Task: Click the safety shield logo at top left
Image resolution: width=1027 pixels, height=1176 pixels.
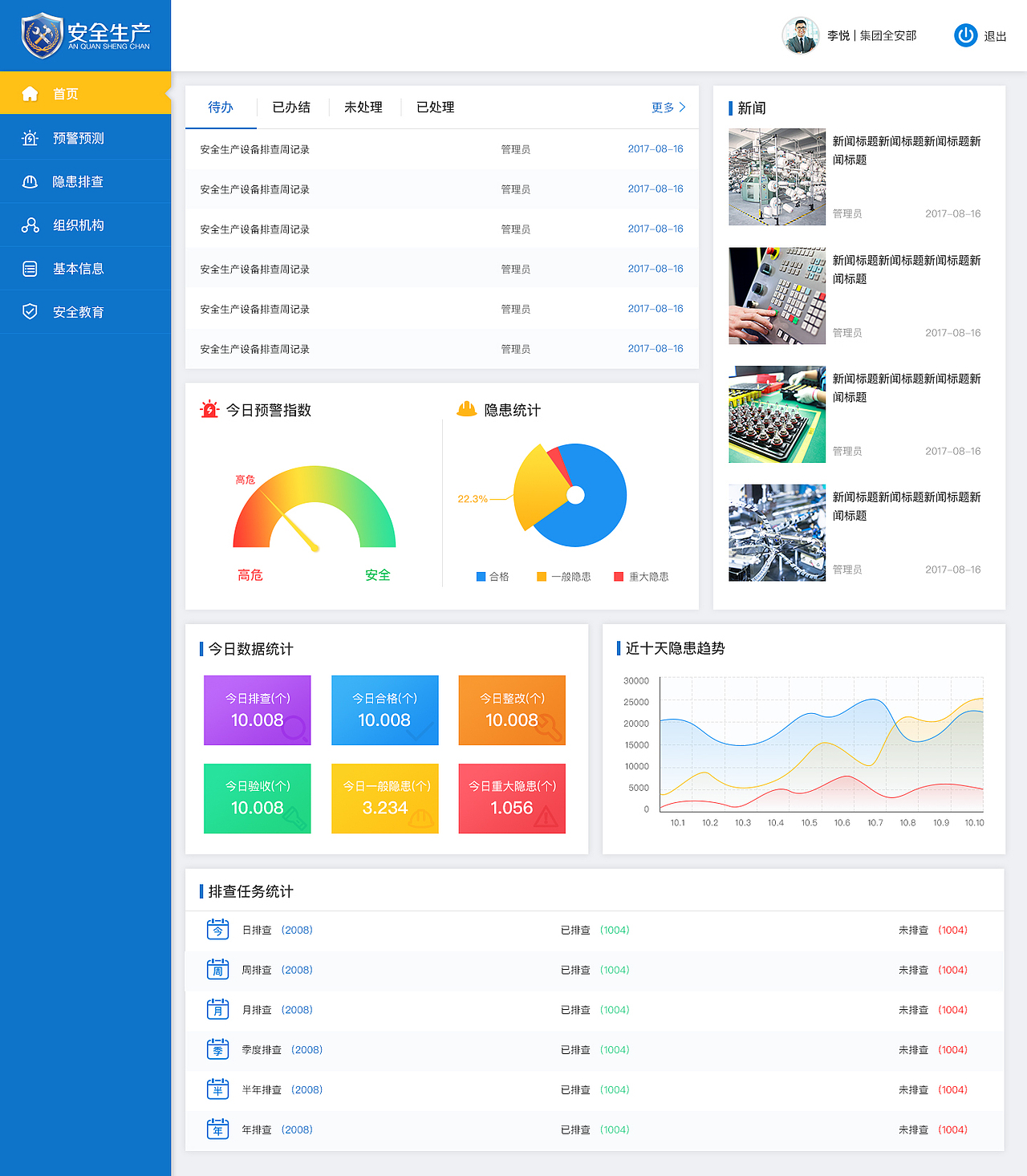Action: pyautogui.click(x=42, y=35)
